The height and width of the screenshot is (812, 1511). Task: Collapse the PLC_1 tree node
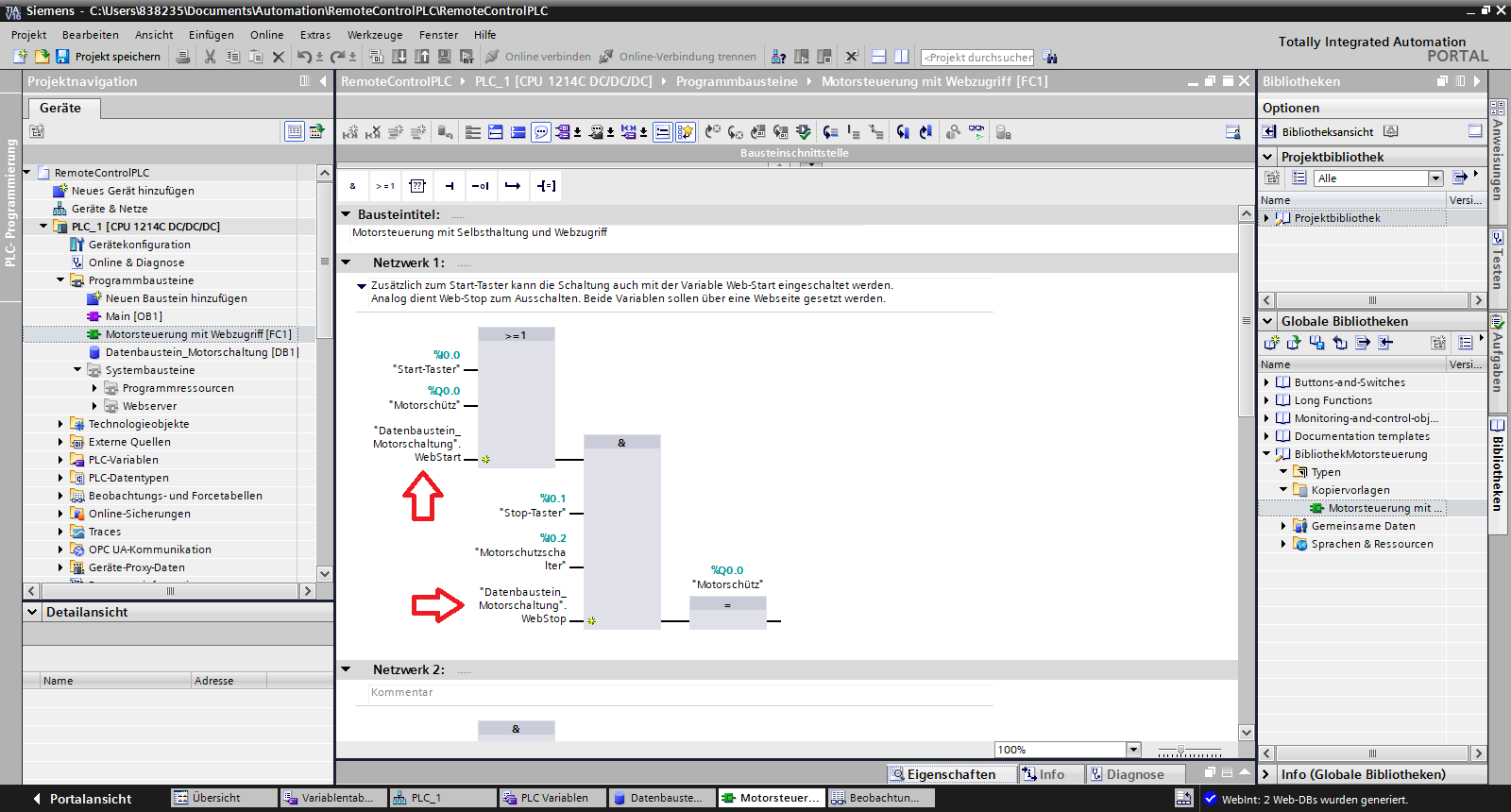click(43, 227)
